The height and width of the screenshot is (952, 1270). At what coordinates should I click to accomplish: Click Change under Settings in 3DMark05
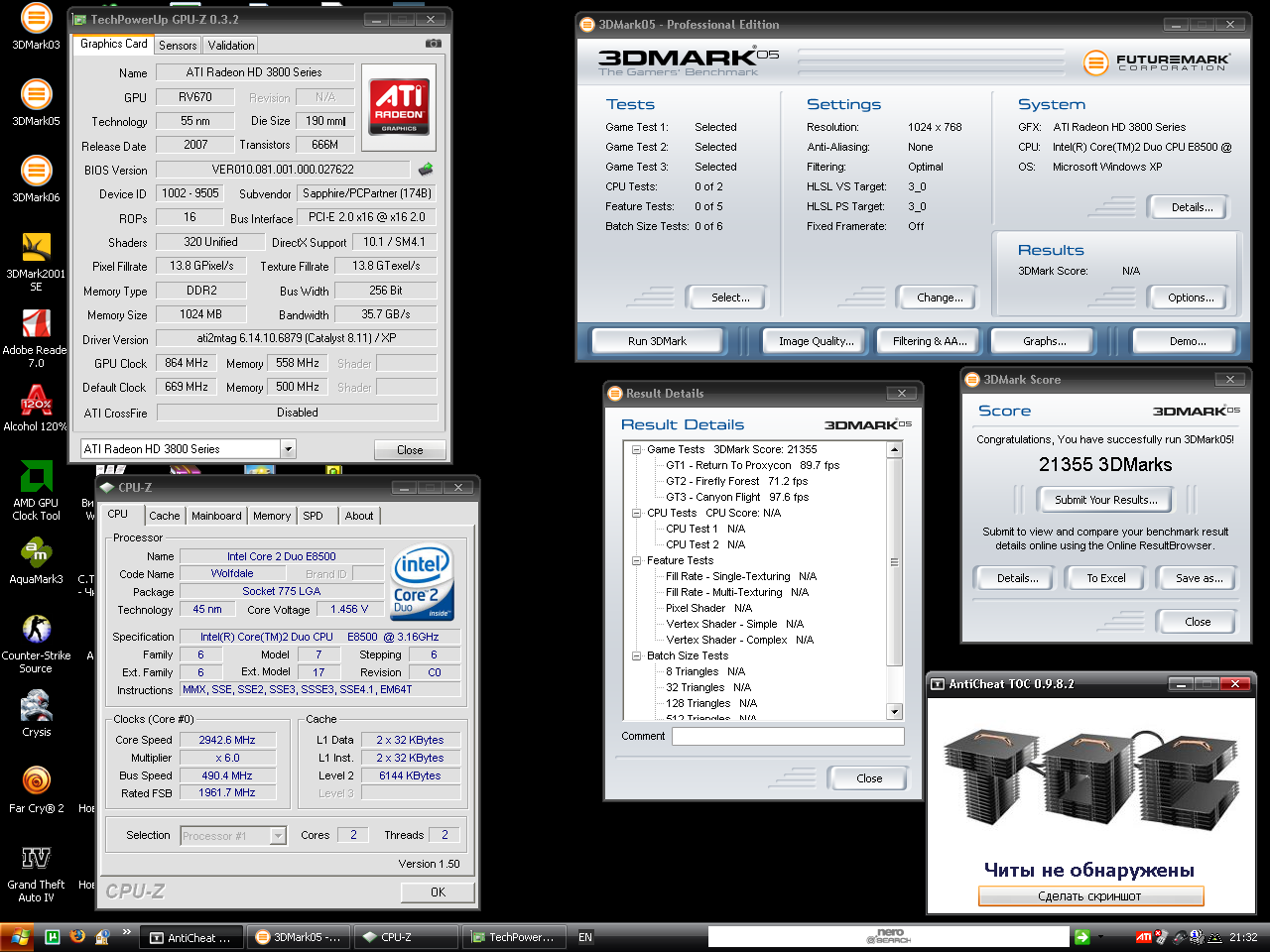click(x=940, y=297)
